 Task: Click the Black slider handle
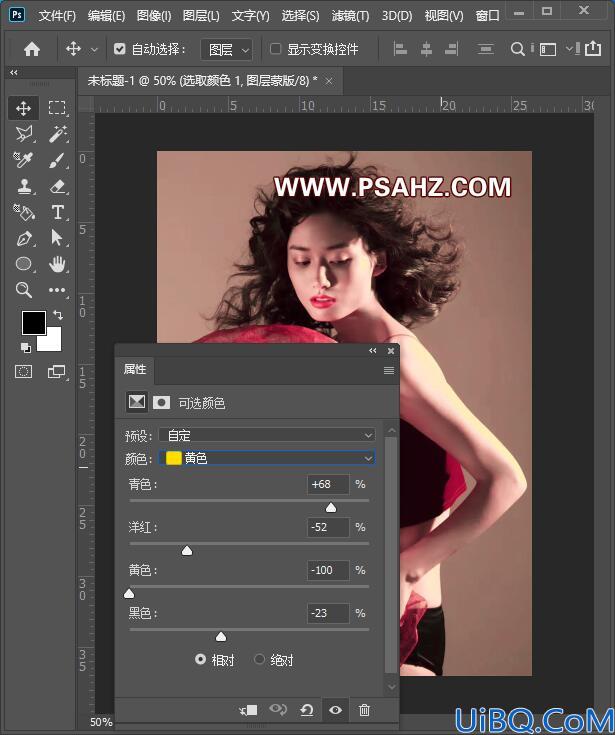click(x=221, y=637)
